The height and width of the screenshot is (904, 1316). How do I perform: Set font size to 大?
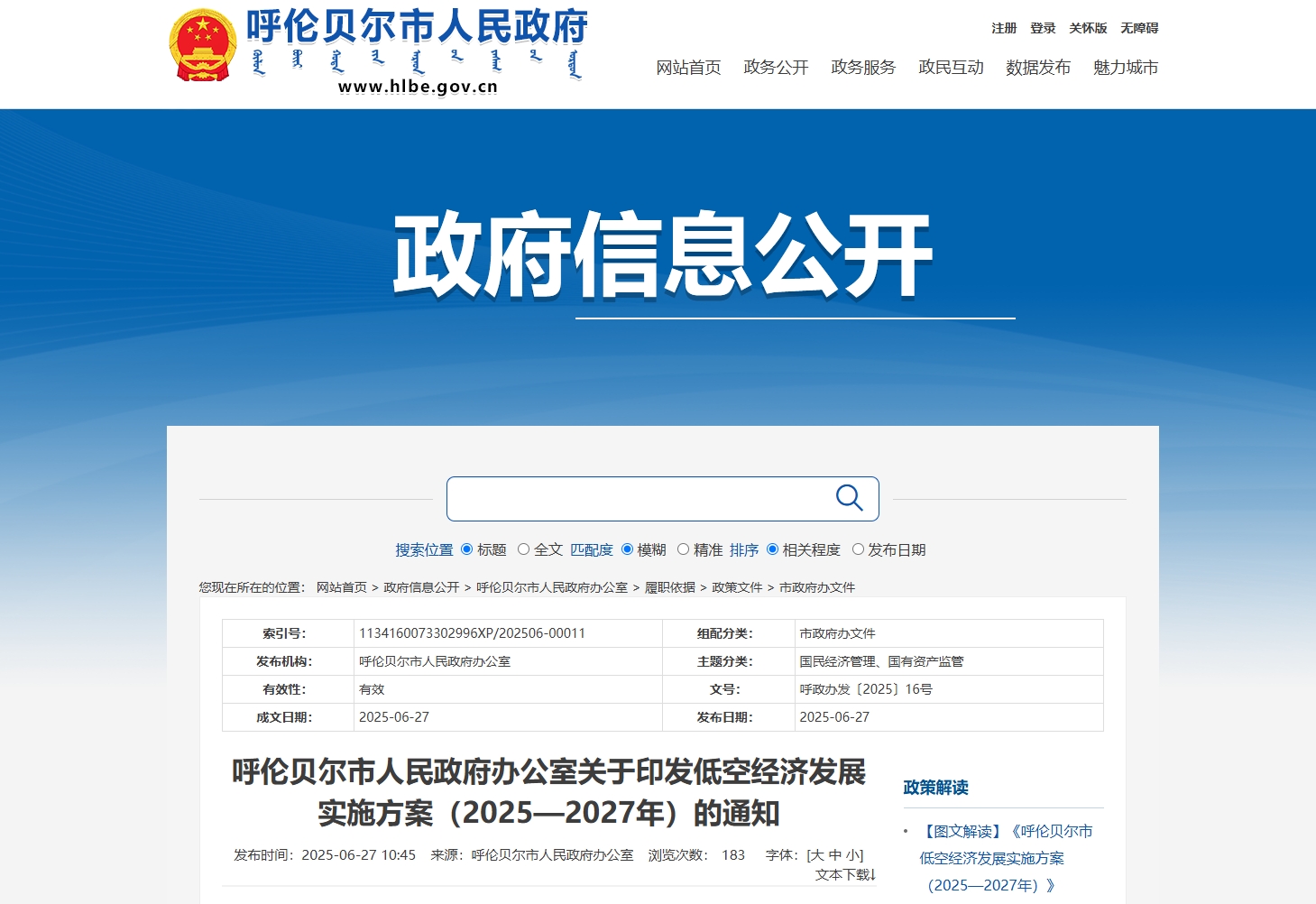pyautogui.click(x=817, y=855)
